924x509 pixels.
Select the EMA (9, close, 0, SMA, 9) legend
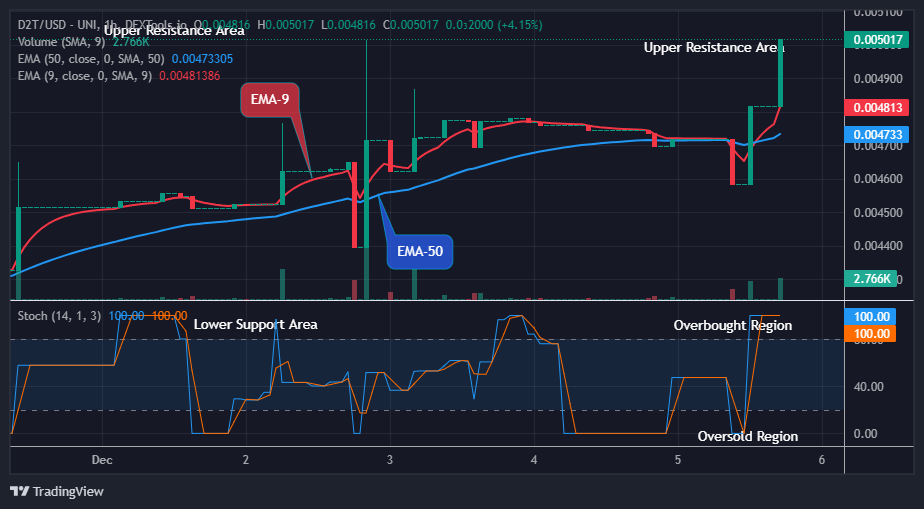[86, 76]
